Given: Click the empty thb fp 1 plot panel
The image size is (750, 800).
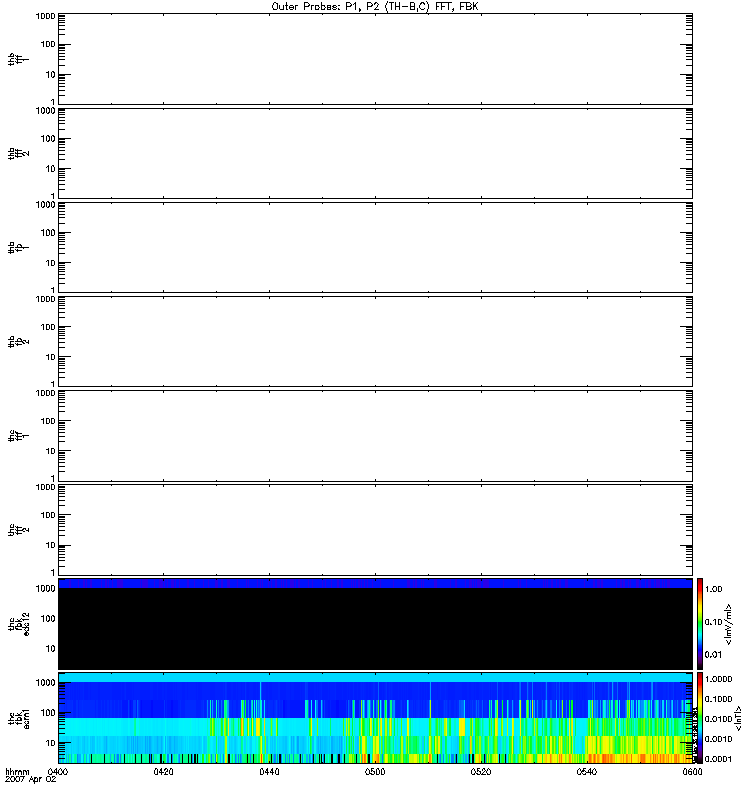Looking at the screenshot, I should pyautogui.click(x=375, y=247).
